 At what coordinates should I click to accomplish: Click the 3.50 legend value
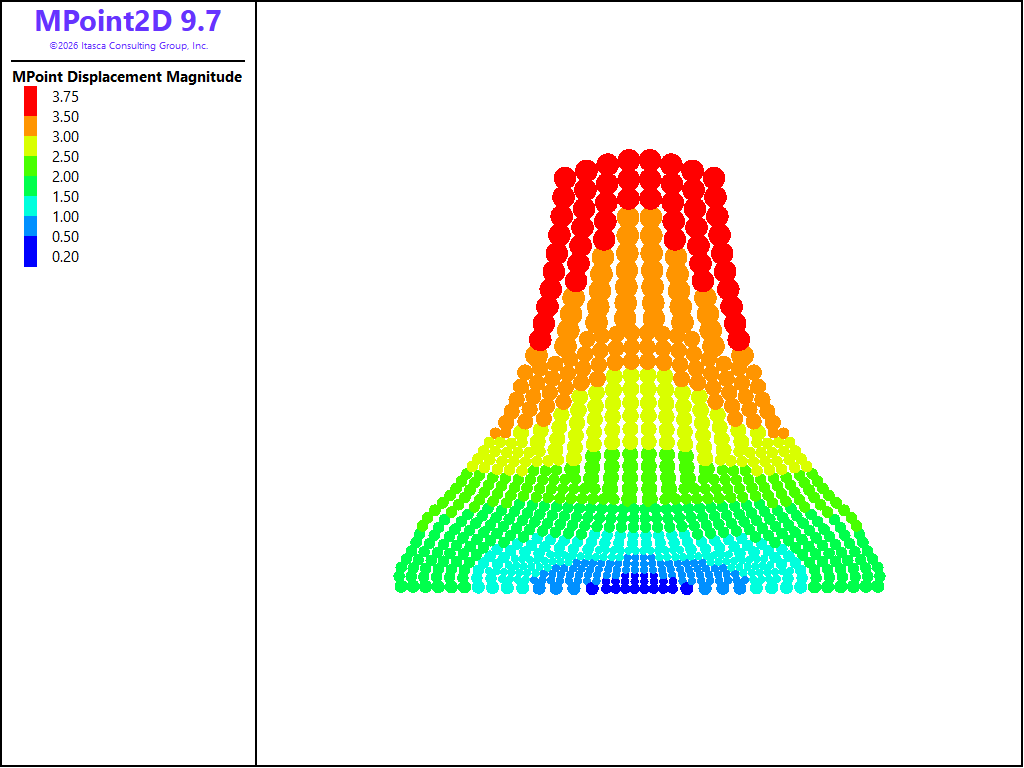pos(65,117)
